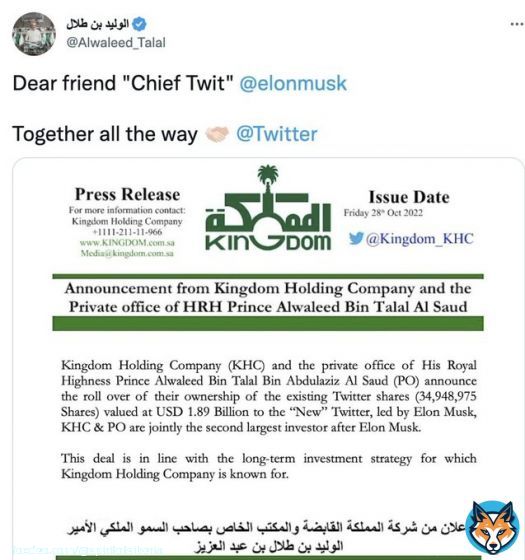This screenshot has height=560, width=525.
Task: Click the www.KINGDOM.com.sa website link
Action: click(127, 243)
